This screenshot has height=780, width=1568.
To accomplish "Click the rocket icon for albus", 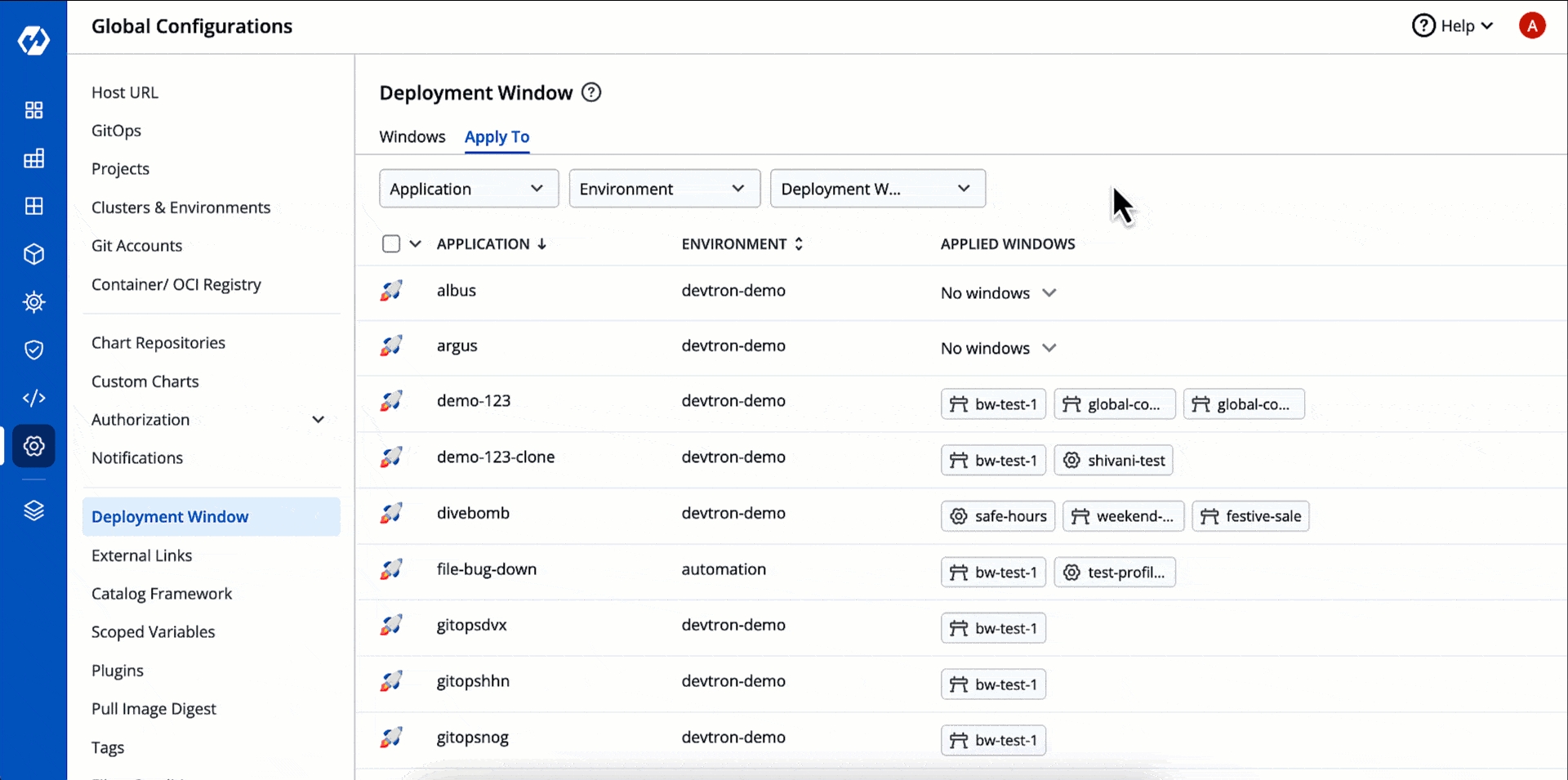I will [x=391, y=291].
